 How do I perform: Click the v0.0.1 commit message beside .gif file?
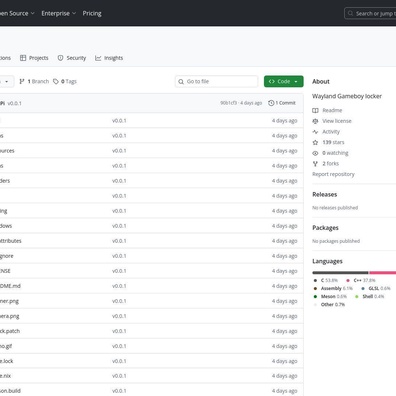(119, 346)
